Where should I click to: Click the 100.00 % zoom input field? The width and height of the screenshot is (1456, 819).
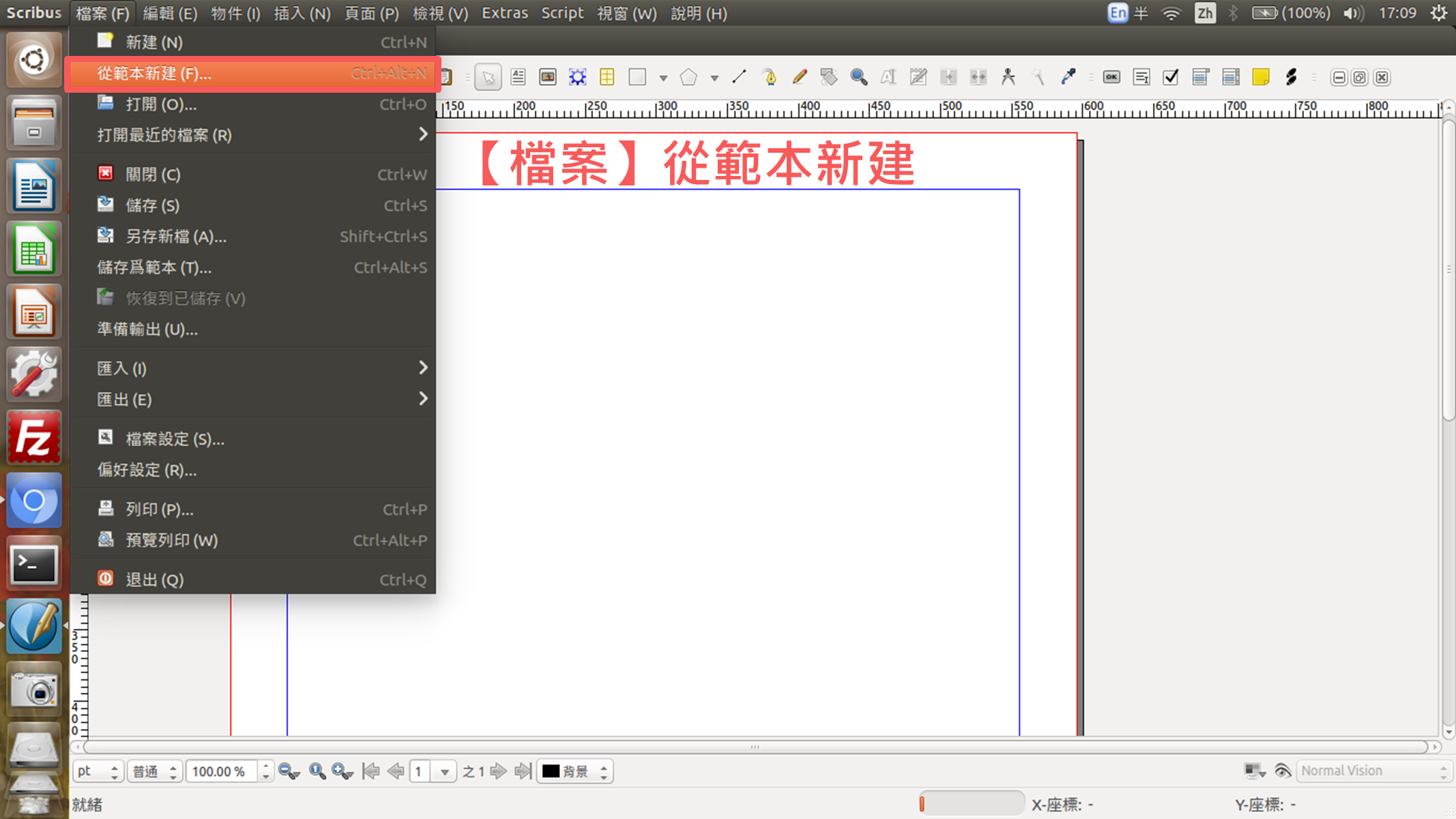[221, 771]
